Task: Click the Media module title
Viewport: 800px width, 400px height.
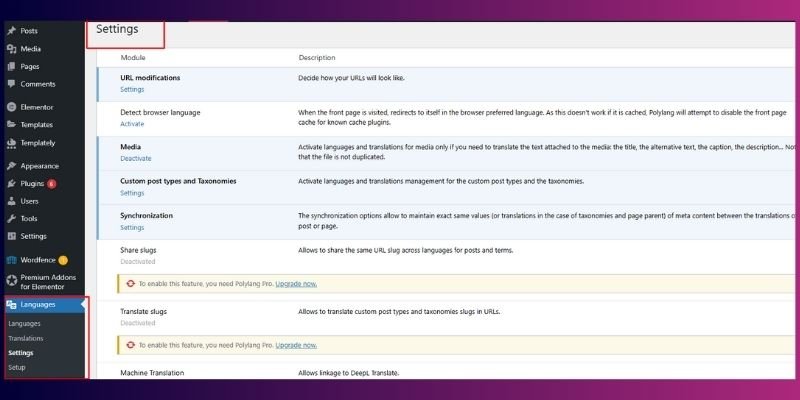Action: [131, 147]
